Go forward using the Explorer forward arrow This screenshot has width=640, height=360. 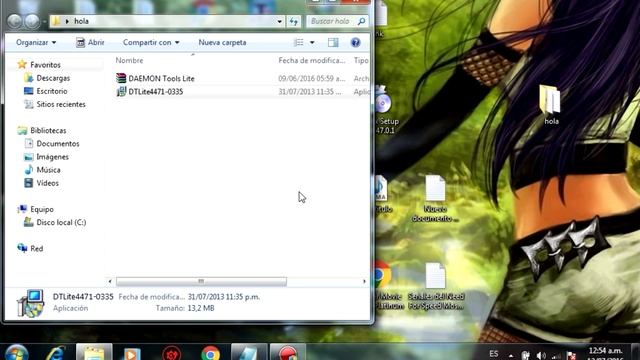pos(31,21)
